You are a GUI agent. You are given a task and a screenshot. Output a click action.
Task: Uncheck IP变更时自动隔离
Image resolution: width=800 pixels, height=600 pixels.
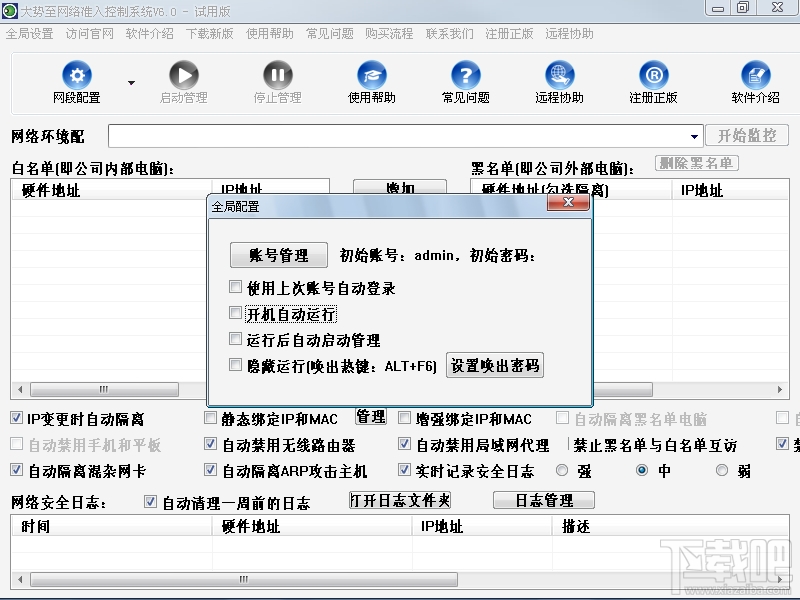coord(16,418)
